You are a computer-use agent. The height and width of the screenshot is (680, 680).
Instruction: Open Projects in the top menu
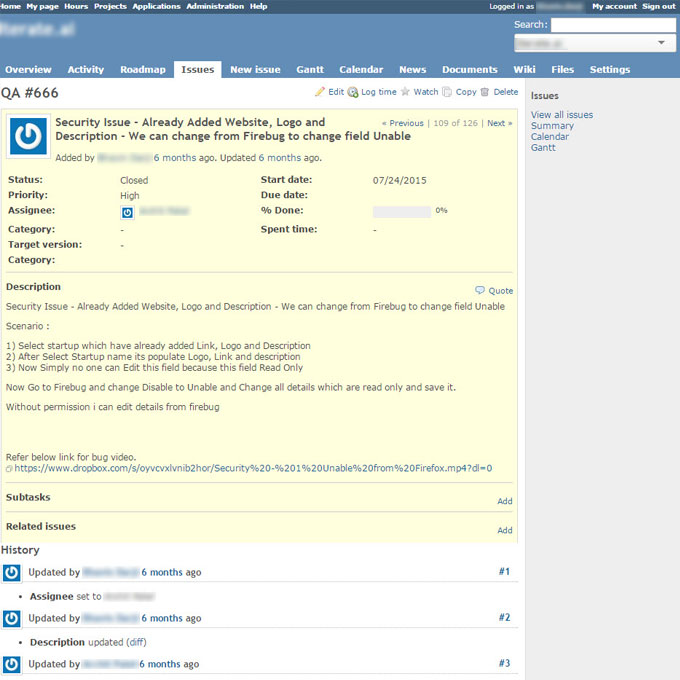click(x=111, y=7)
